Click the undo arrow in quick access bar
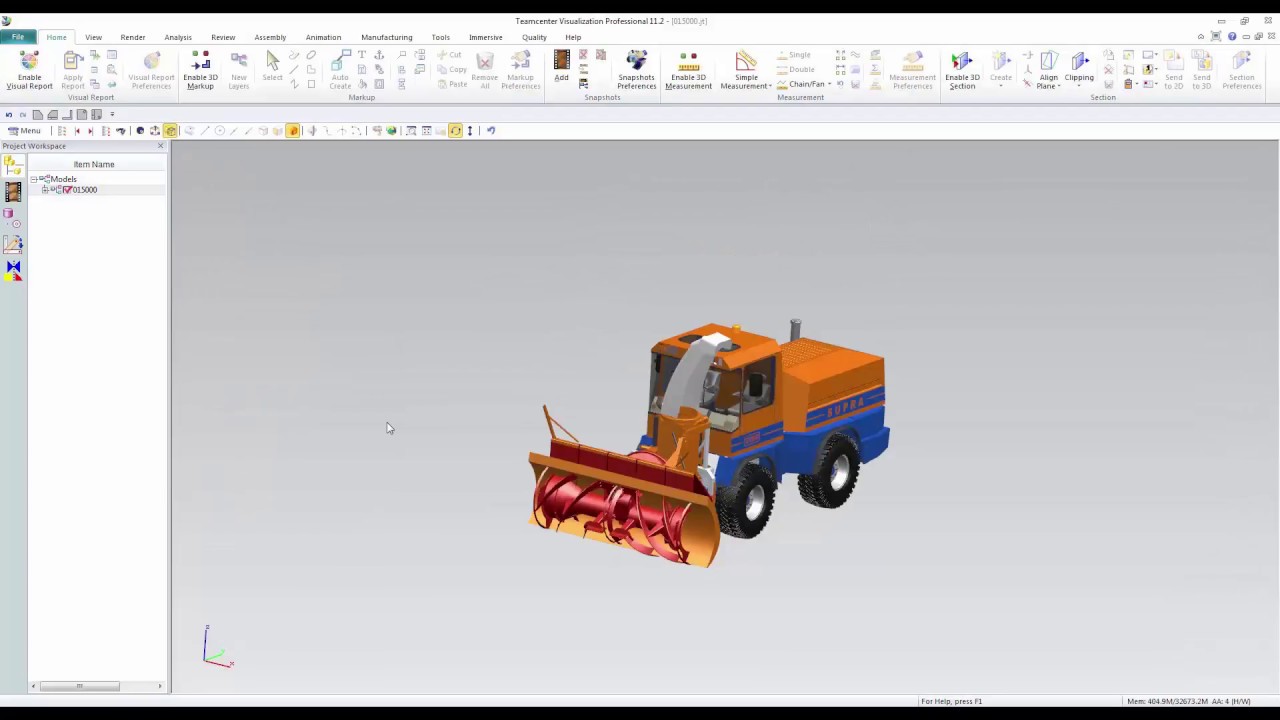Viewport: 1280px width, 720px height. coord(9,114)
